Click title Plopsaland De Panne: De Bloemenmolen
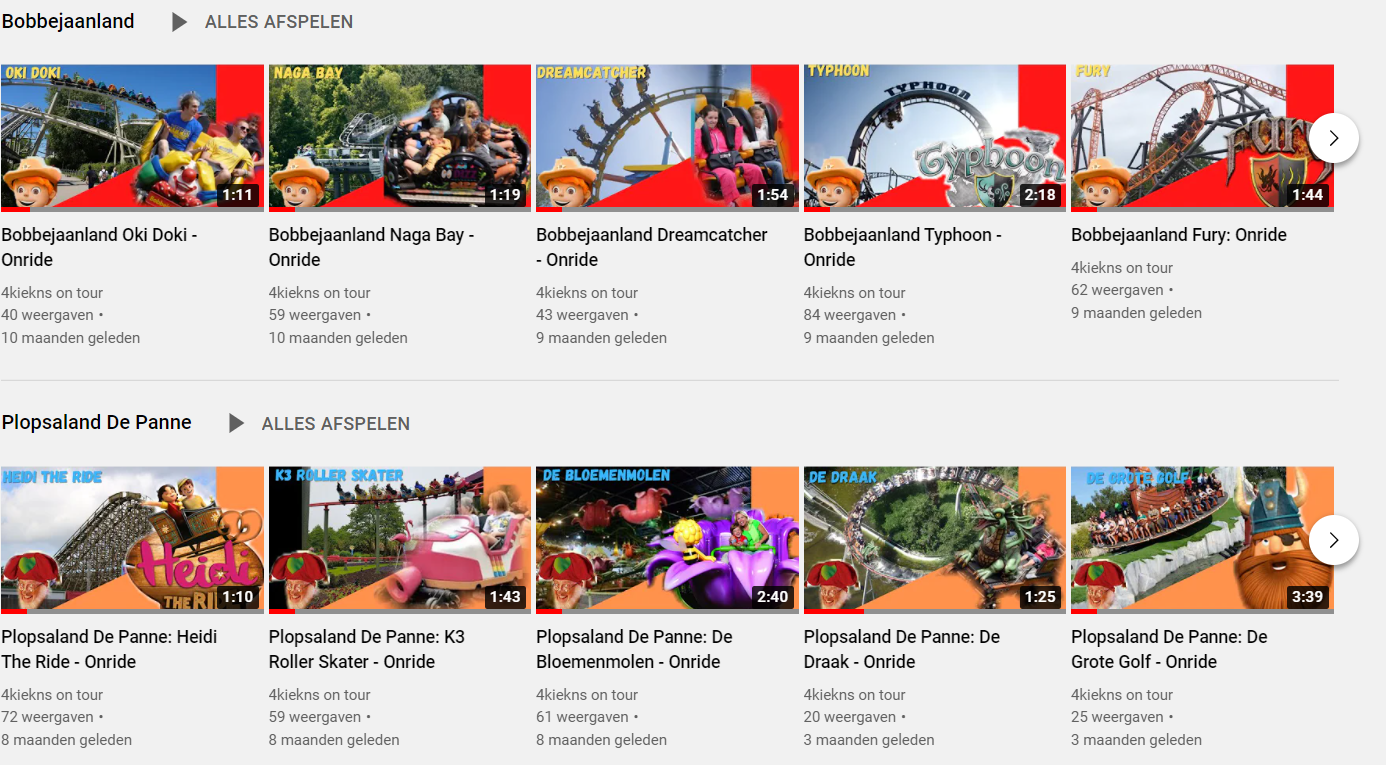 635,649
